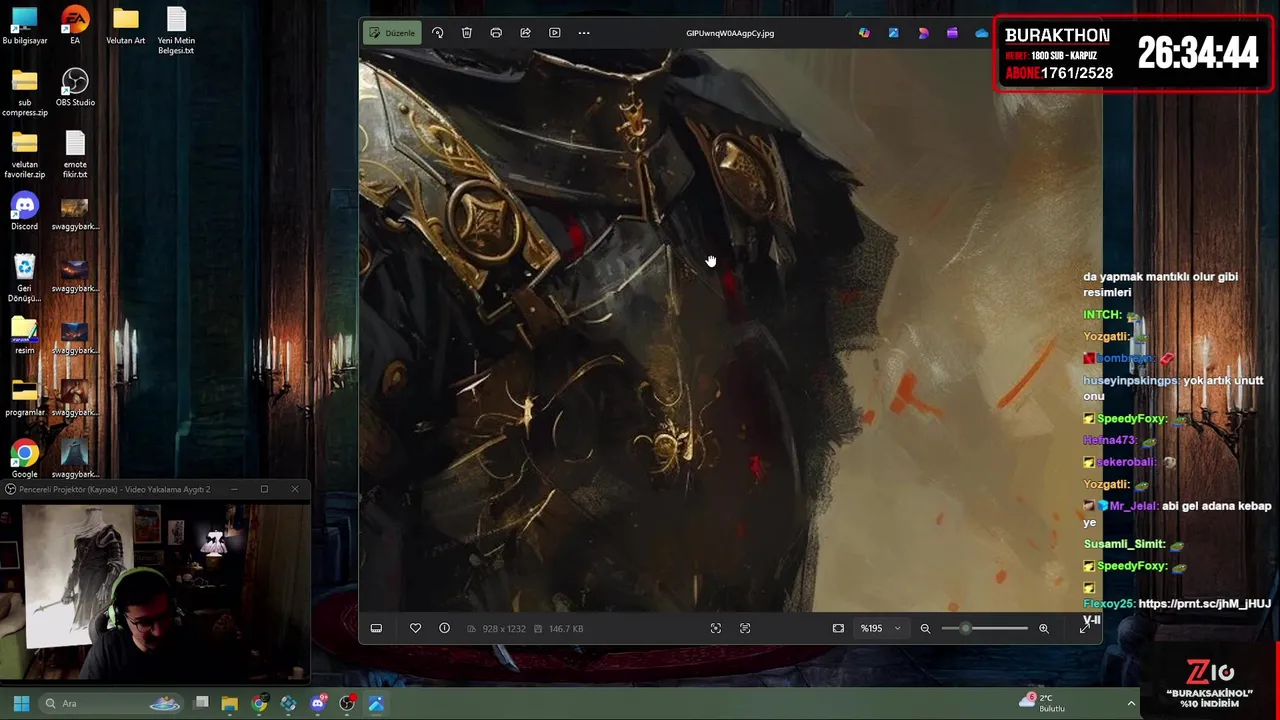1280x720 pixels.
Task: Click the zoom slider track
Action: [985, 628]
